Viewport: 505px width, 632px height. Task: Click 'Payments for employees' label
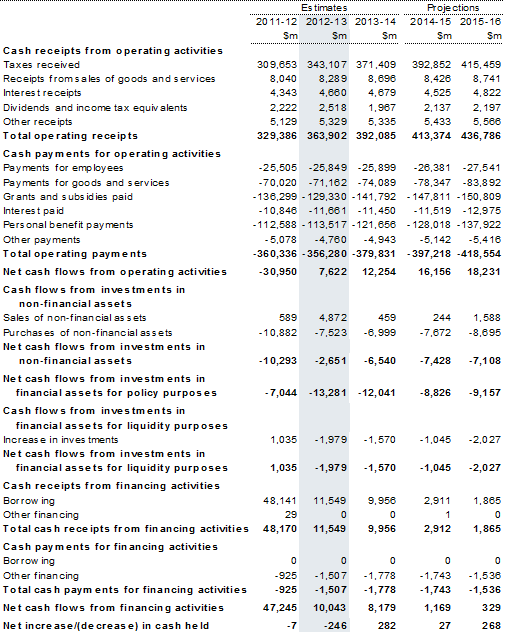tap(63, 168)
